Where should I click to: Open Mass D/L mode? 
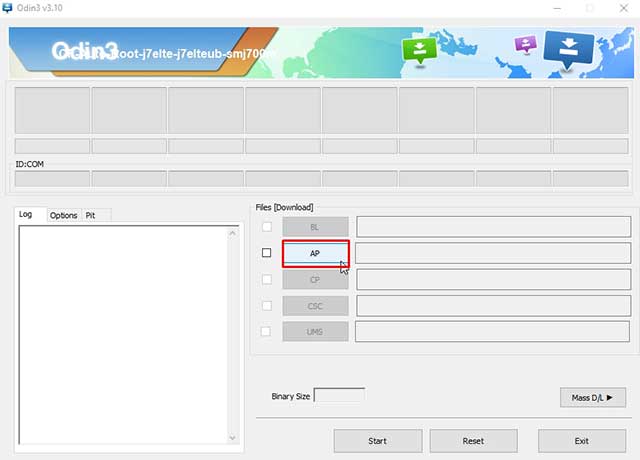tap(593, 398)
